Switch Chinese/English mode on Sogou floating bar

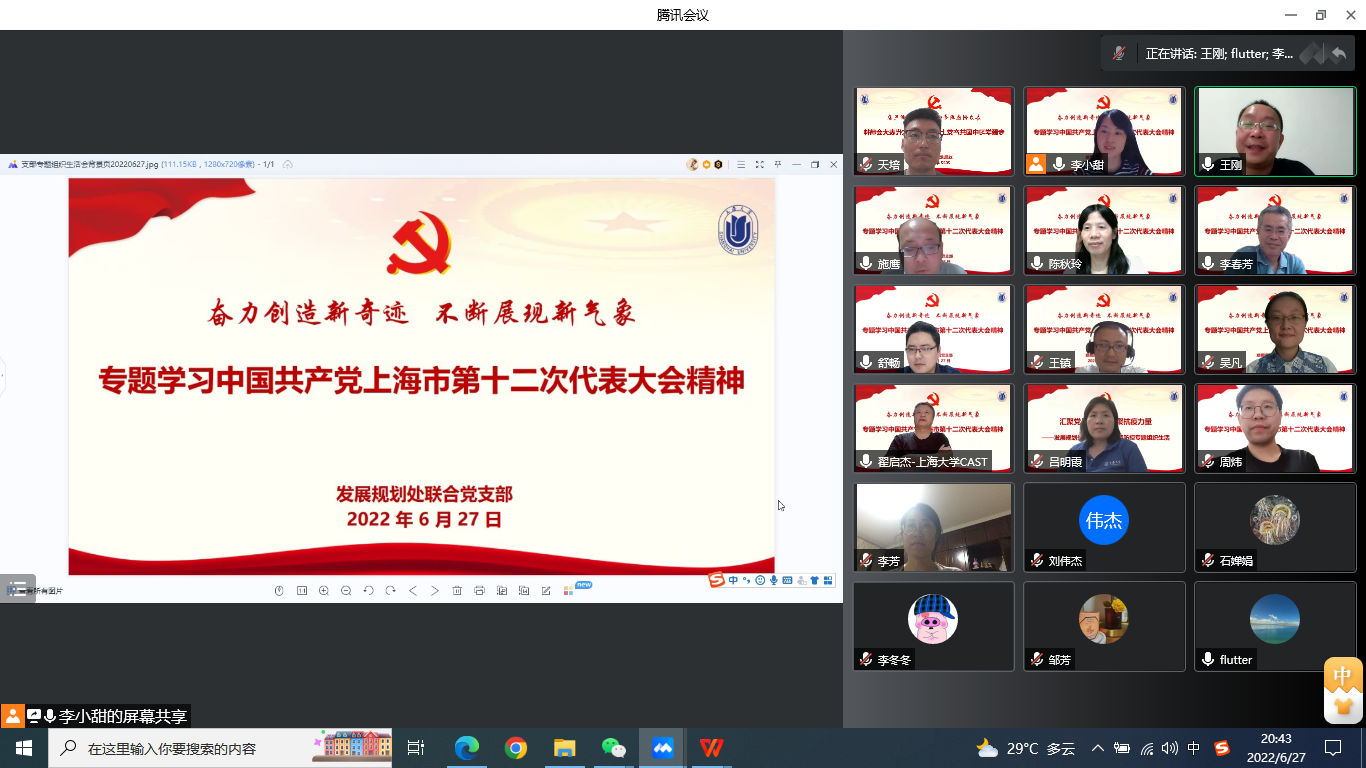pos(733,580)
